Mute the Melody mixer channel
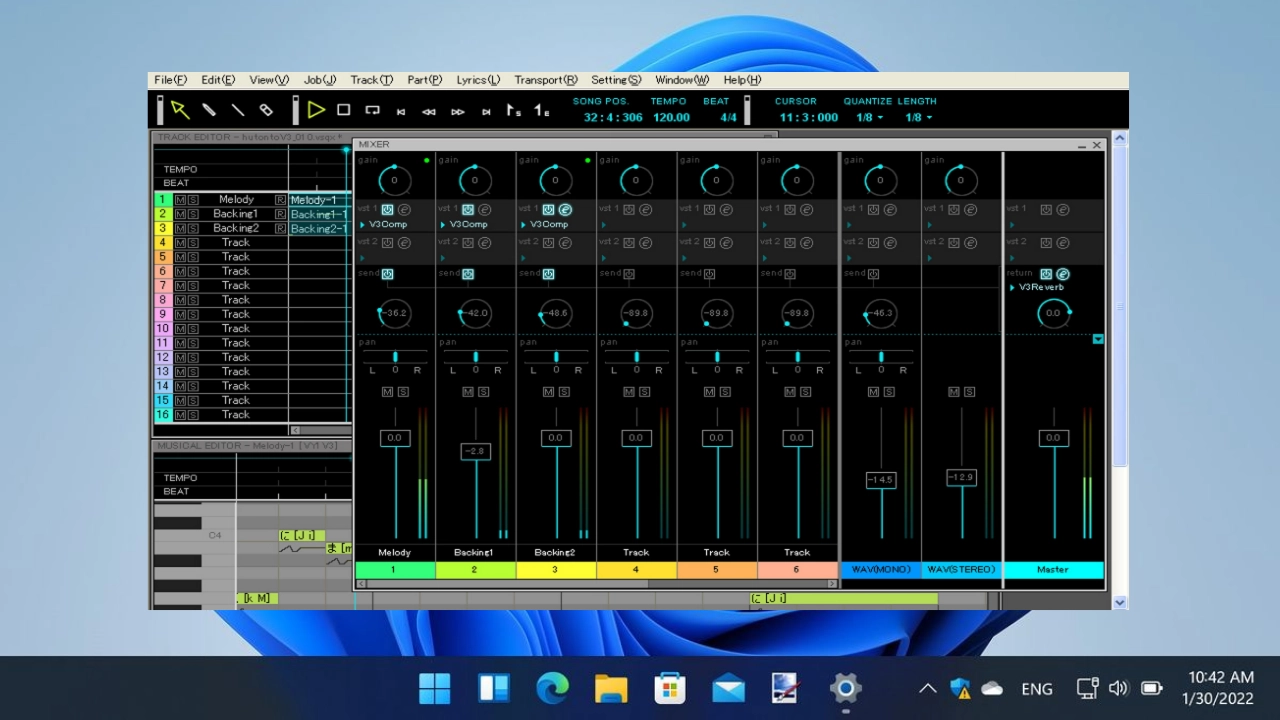The height and width of the screenshot is (720, 1280). (x=388, y=392)
